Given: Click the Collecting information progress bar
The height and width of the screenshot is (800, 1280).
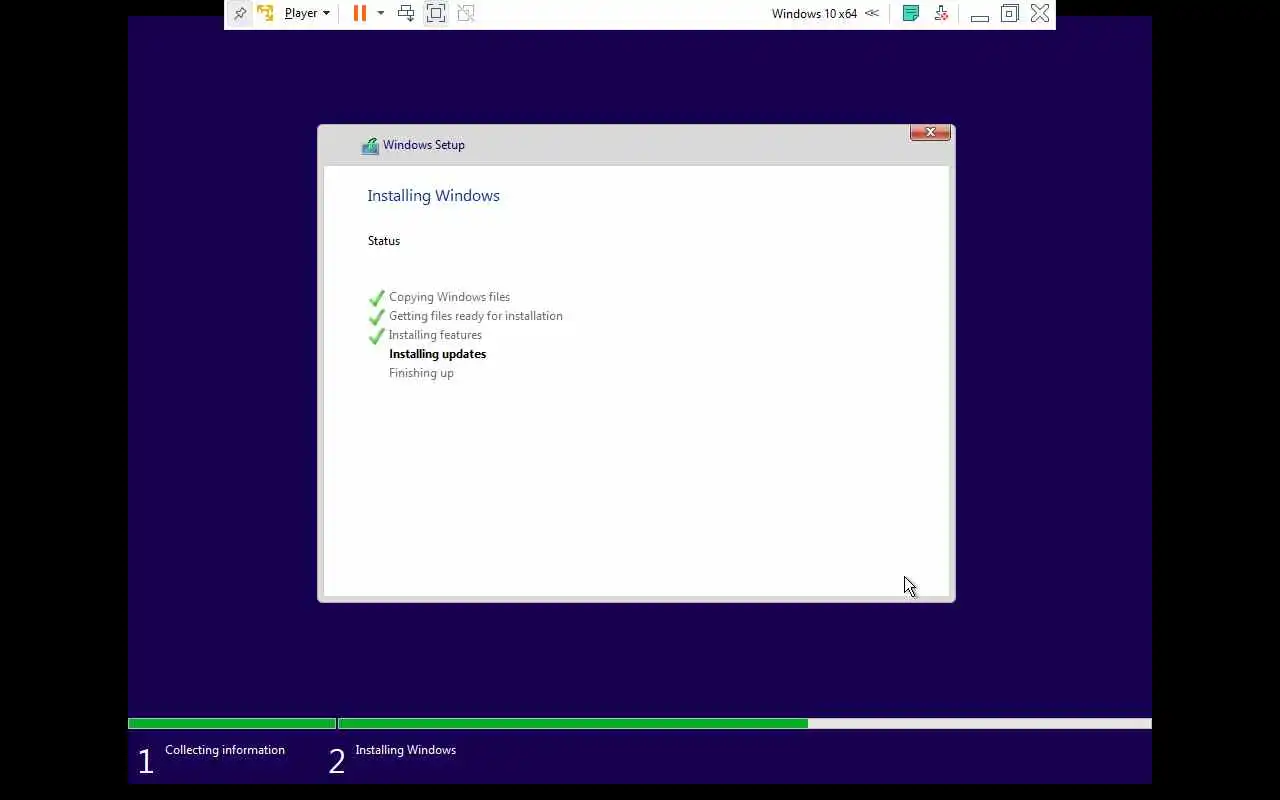Looking at the screenshot, I should pos(232,723).
